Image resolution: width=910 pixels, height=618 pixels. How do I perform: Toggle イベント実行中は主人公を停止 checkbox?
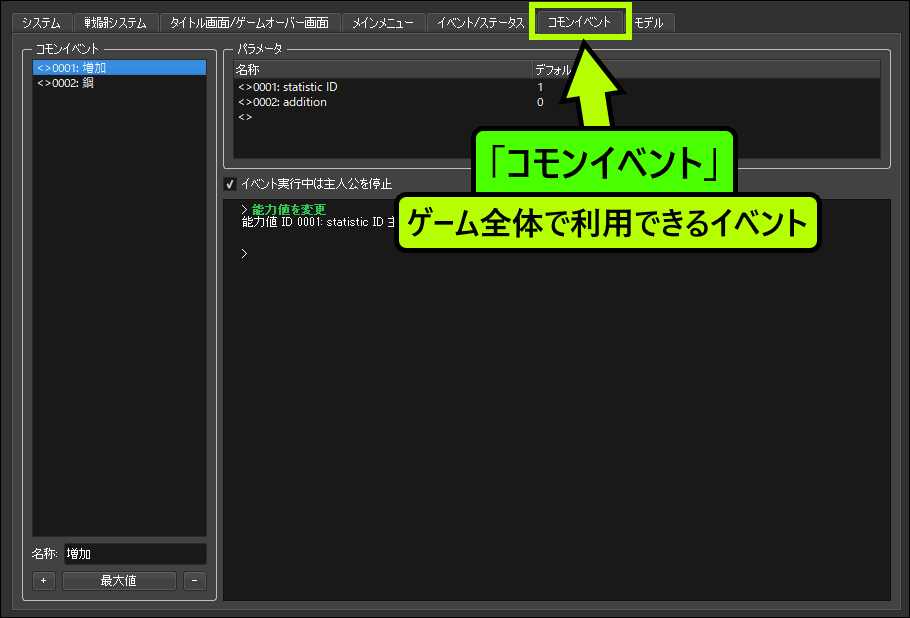pos(230,184)
